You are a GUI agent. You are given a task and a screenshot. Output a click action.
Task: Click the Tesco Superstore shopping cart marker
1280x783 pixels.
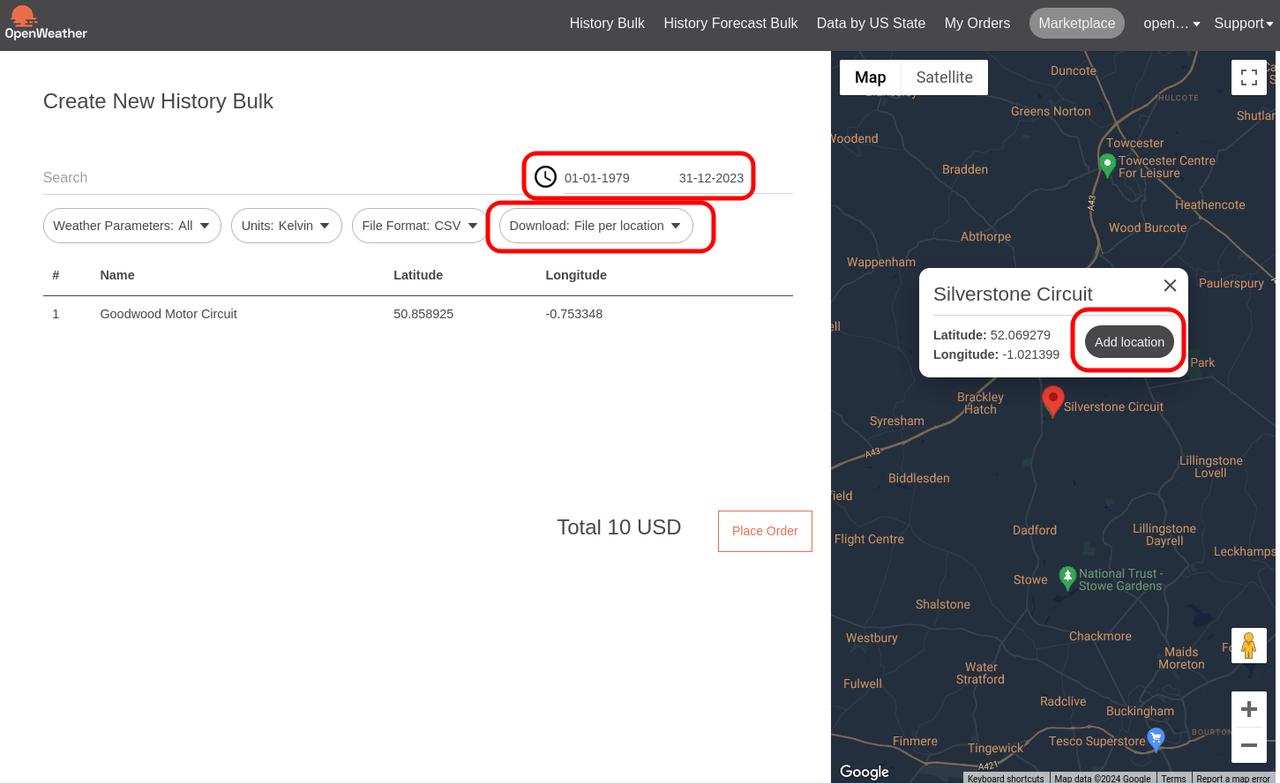1156,739
